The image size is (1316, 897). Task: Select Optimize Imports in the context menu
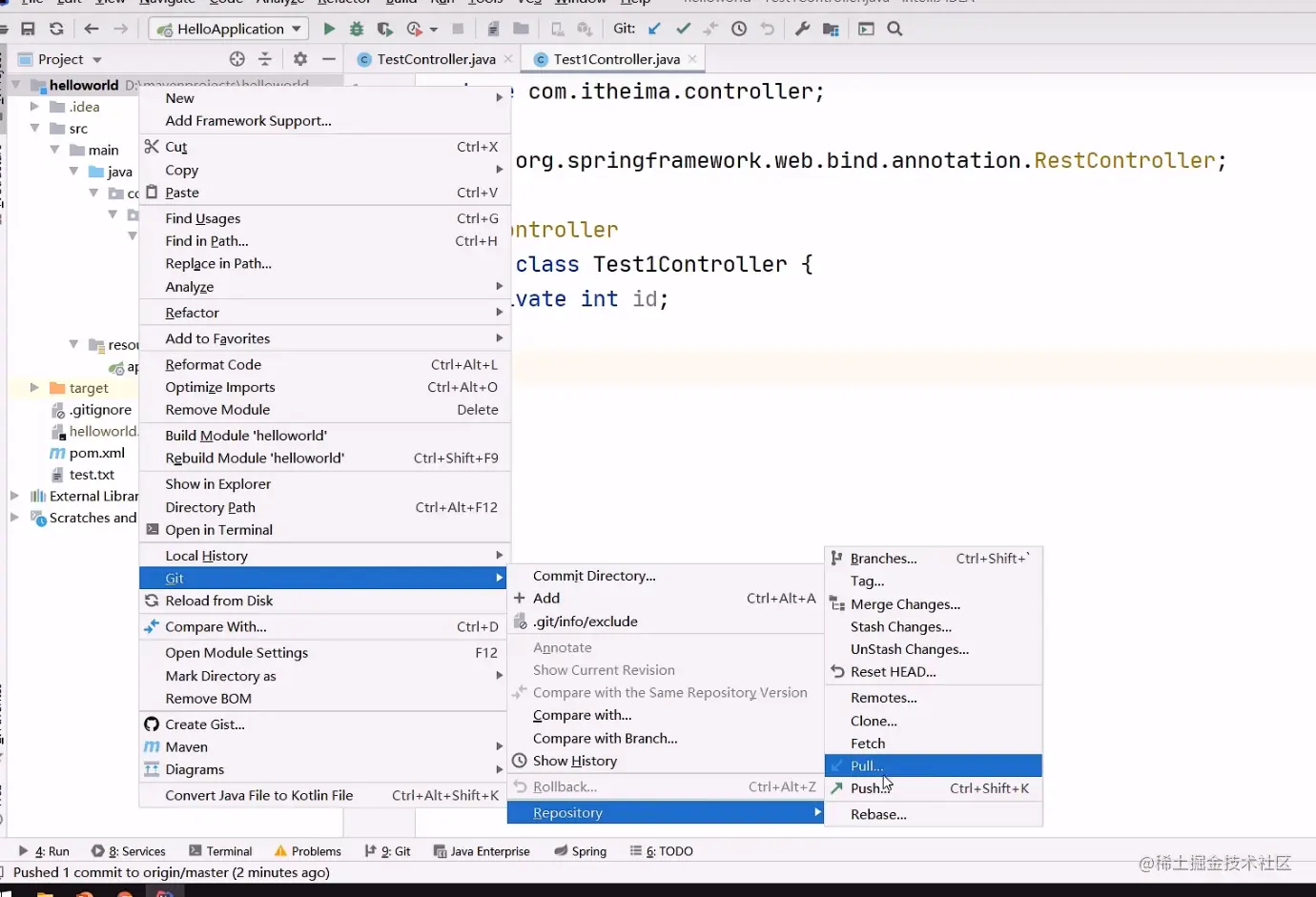coord(324,387)
